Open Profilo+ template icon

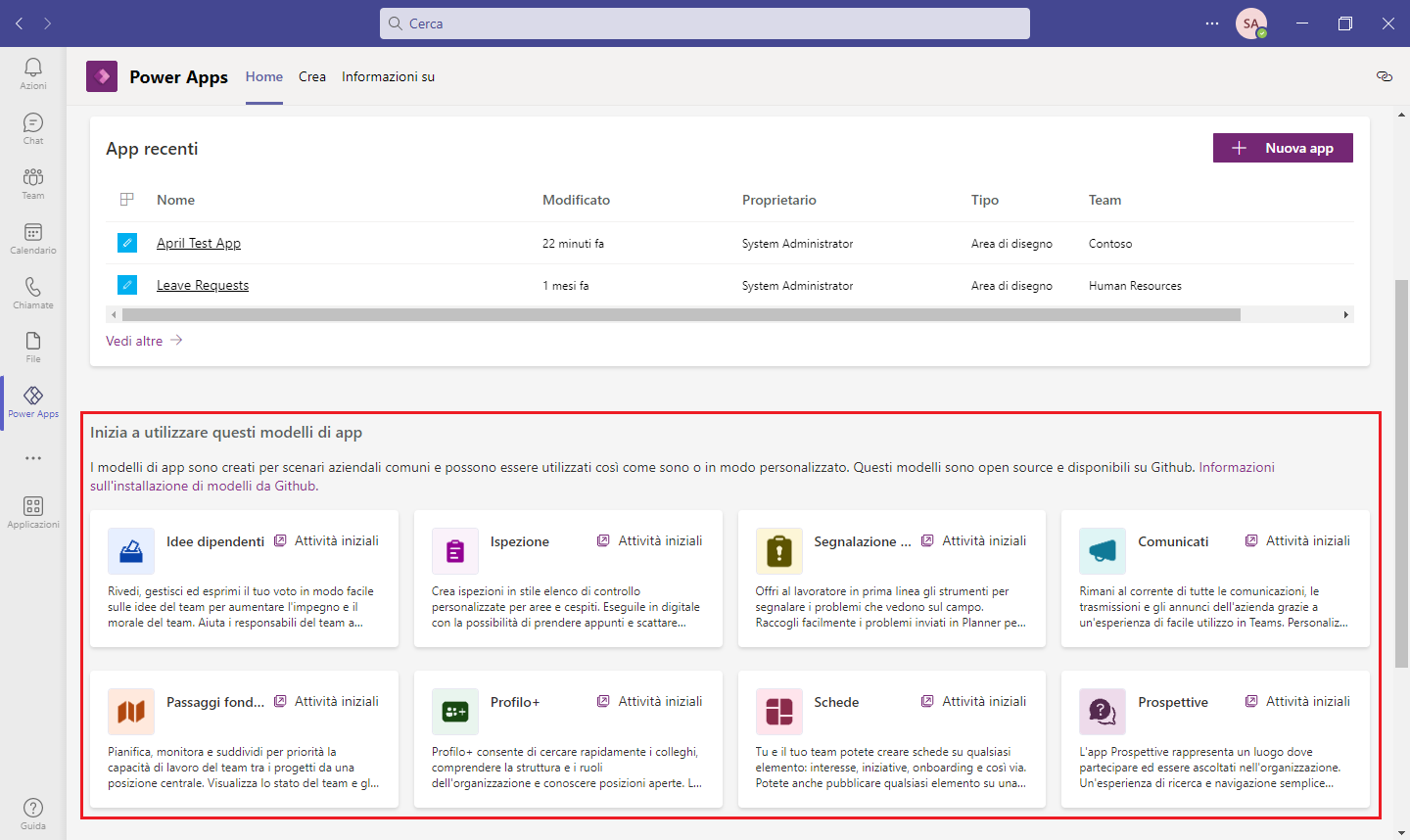455,712
